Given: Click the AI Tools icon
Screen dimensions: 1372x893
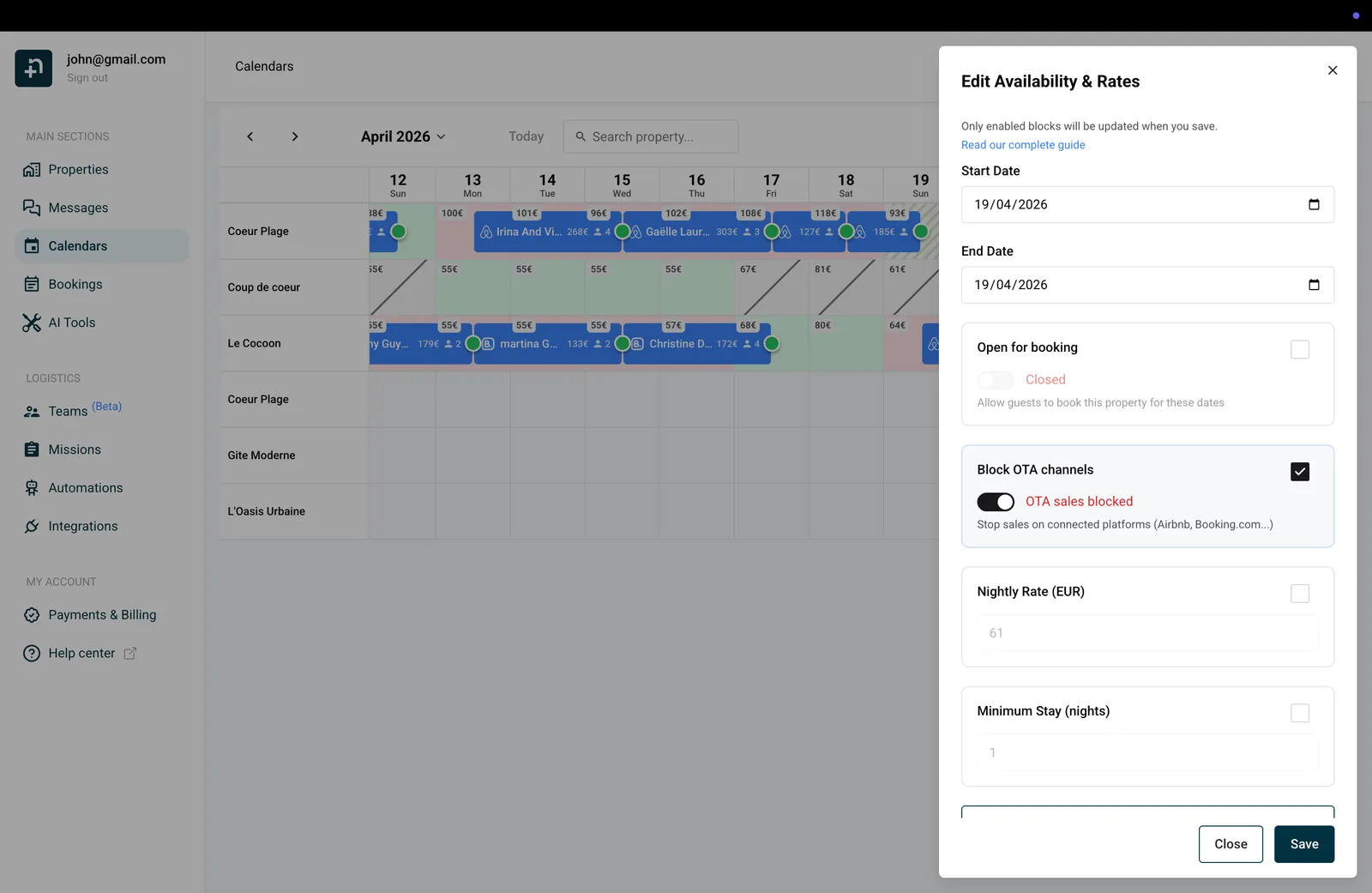Looking at the screenshot, I should point(32,323).
